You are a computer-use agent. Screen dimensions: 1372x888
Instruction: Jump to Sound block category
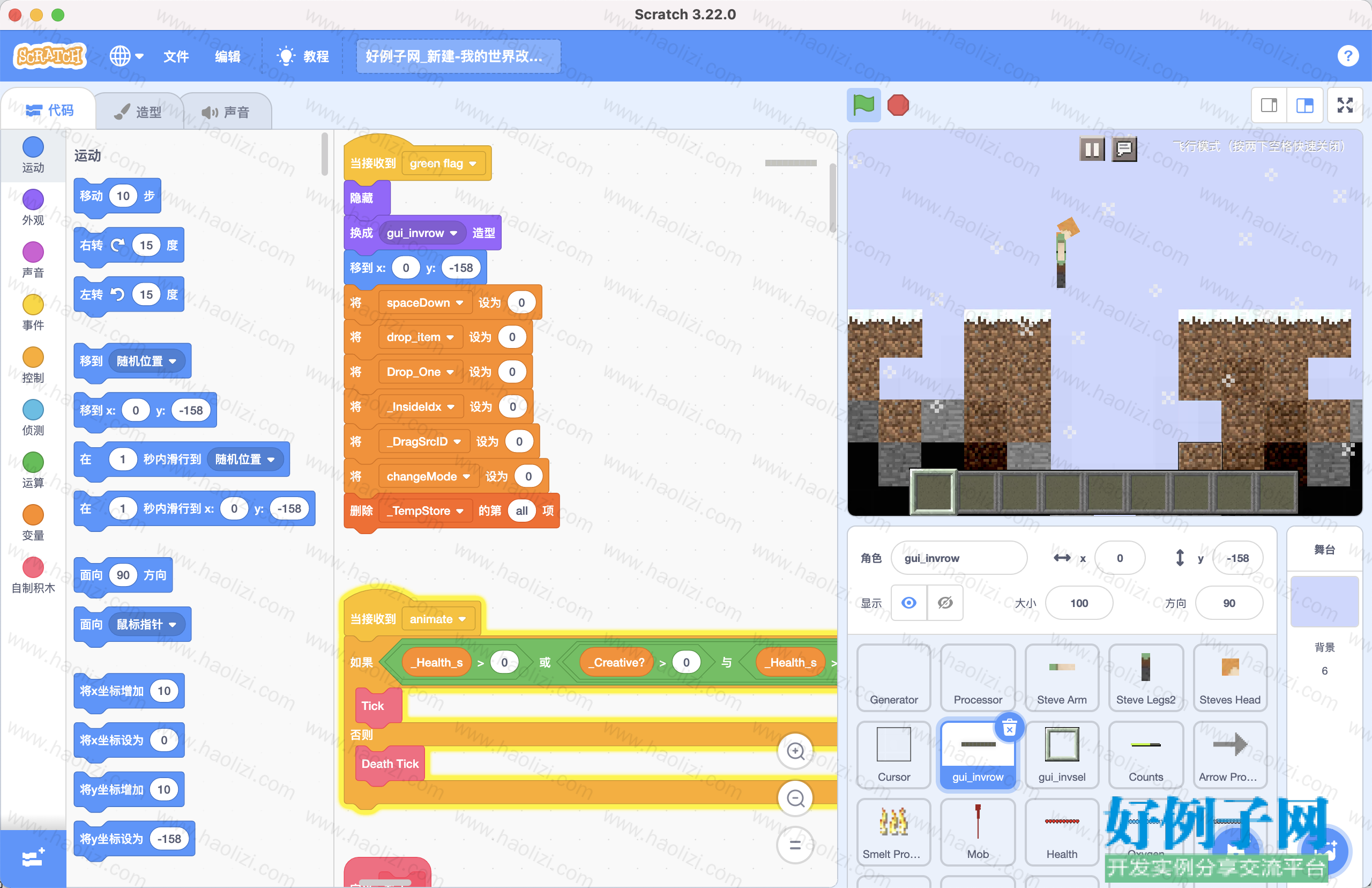(33, 260)
